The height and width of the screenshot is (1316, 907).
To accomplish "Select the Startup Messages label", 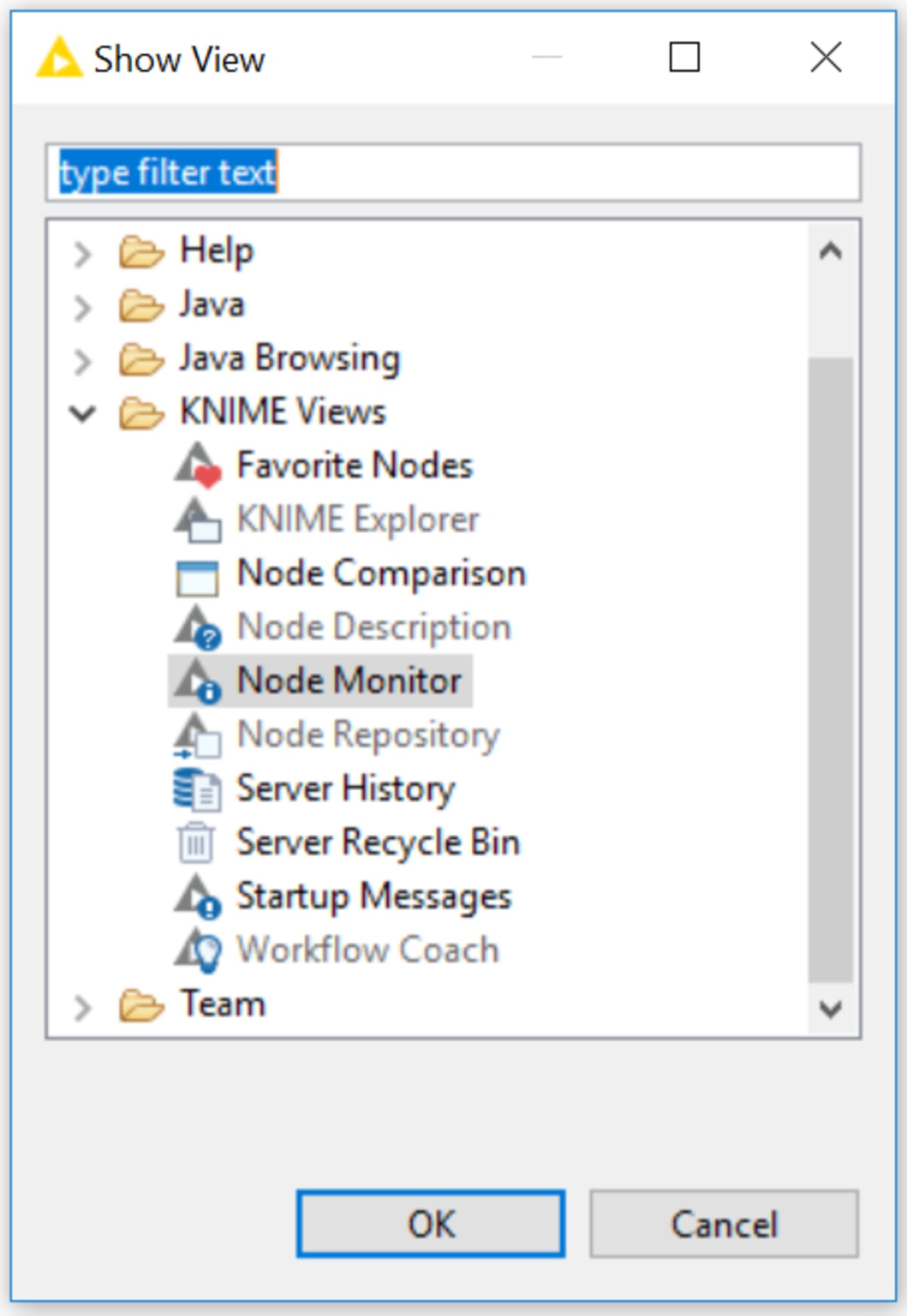I will 374,897.
